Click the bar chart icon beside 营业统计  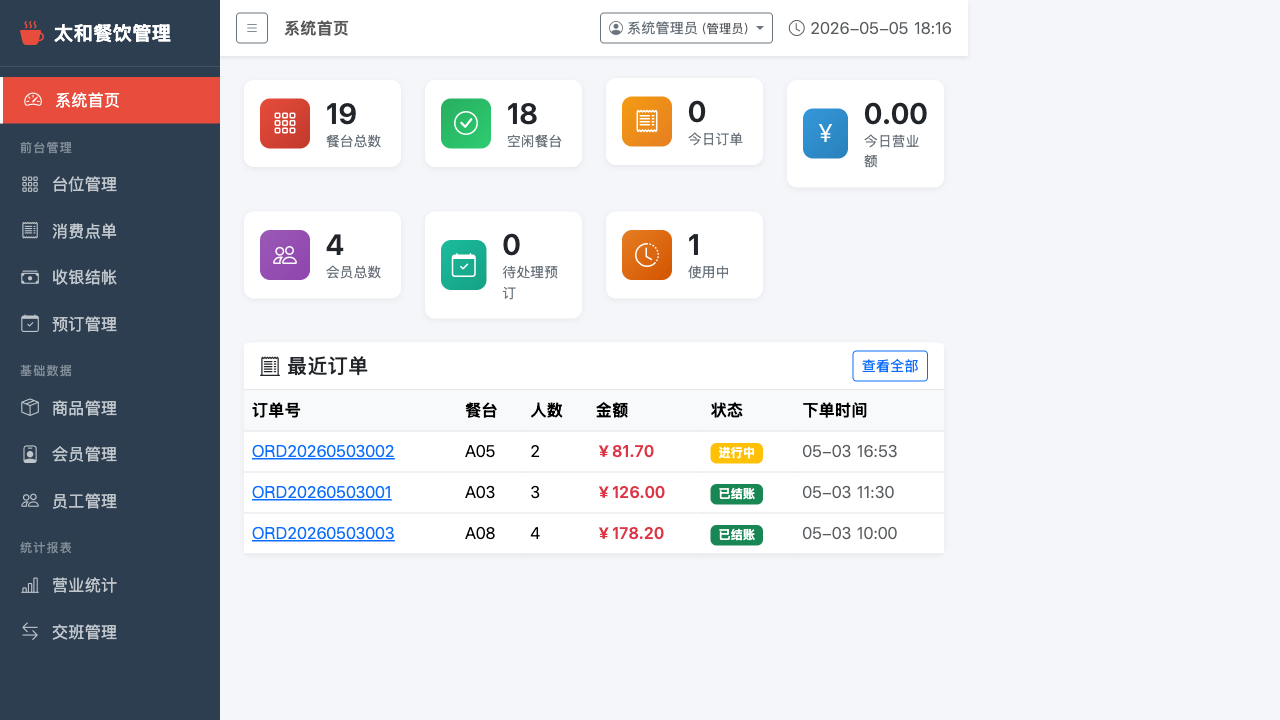[x=30, y=585]
